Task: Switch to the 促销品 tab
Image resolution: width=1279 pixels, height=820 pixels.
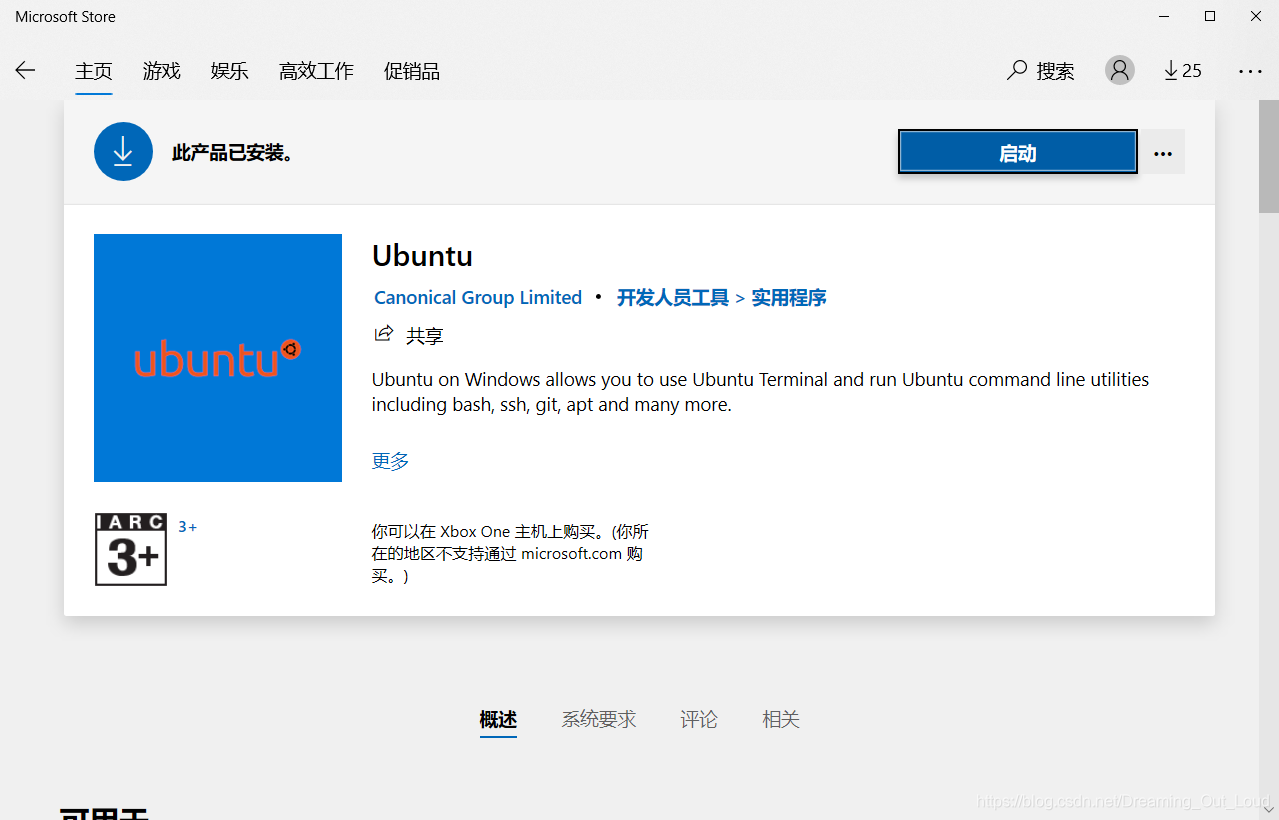Action: click(412, 71)
